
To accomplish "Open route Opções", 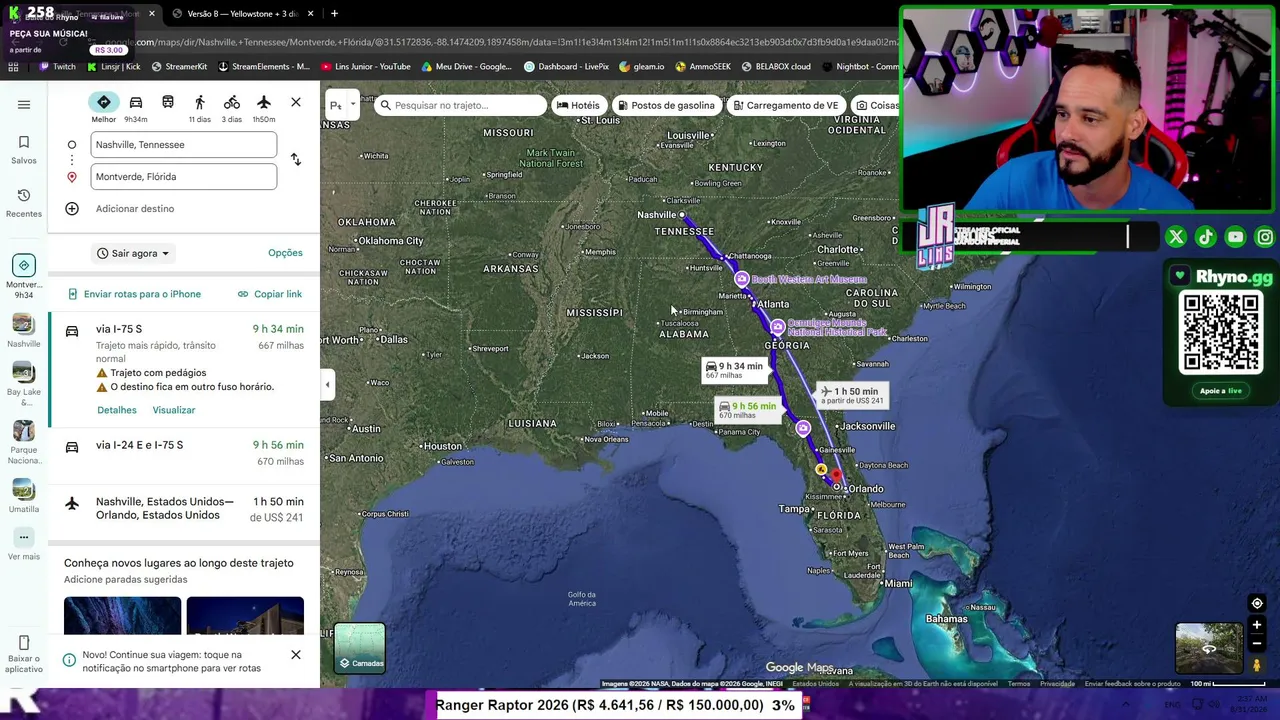I will (285, 253).
